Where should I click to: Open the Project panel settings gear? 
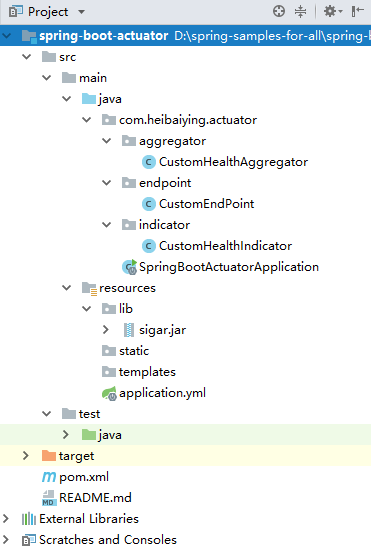pos(332,12)
